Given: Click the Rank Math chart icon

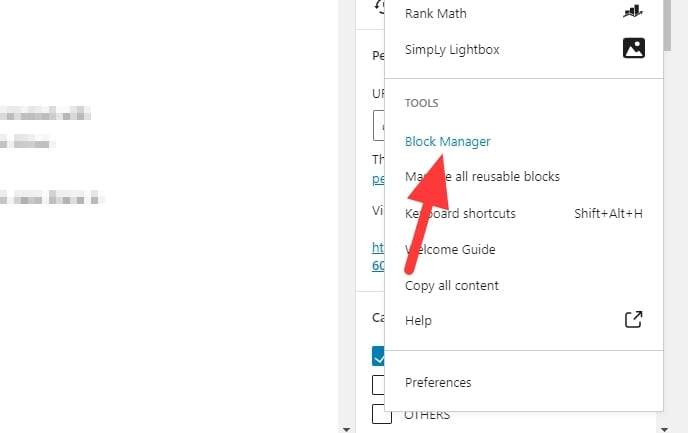Looking at the screenshot, I should [x=633, y=12].
